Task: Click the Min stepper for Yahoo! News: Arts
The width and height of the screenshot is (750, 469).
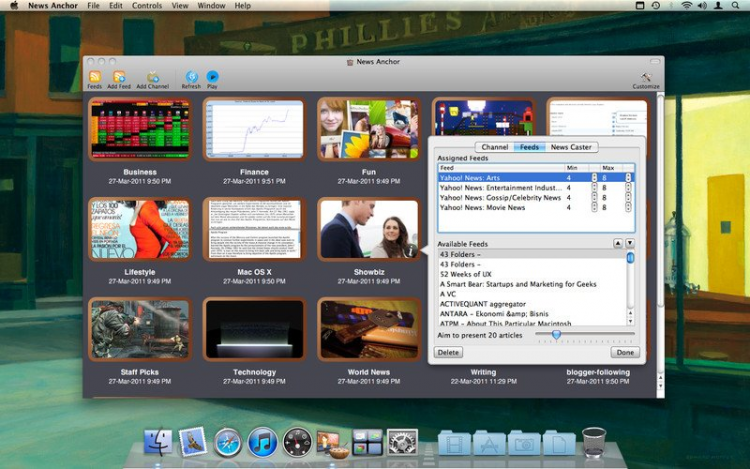Action: pos(594,178)
